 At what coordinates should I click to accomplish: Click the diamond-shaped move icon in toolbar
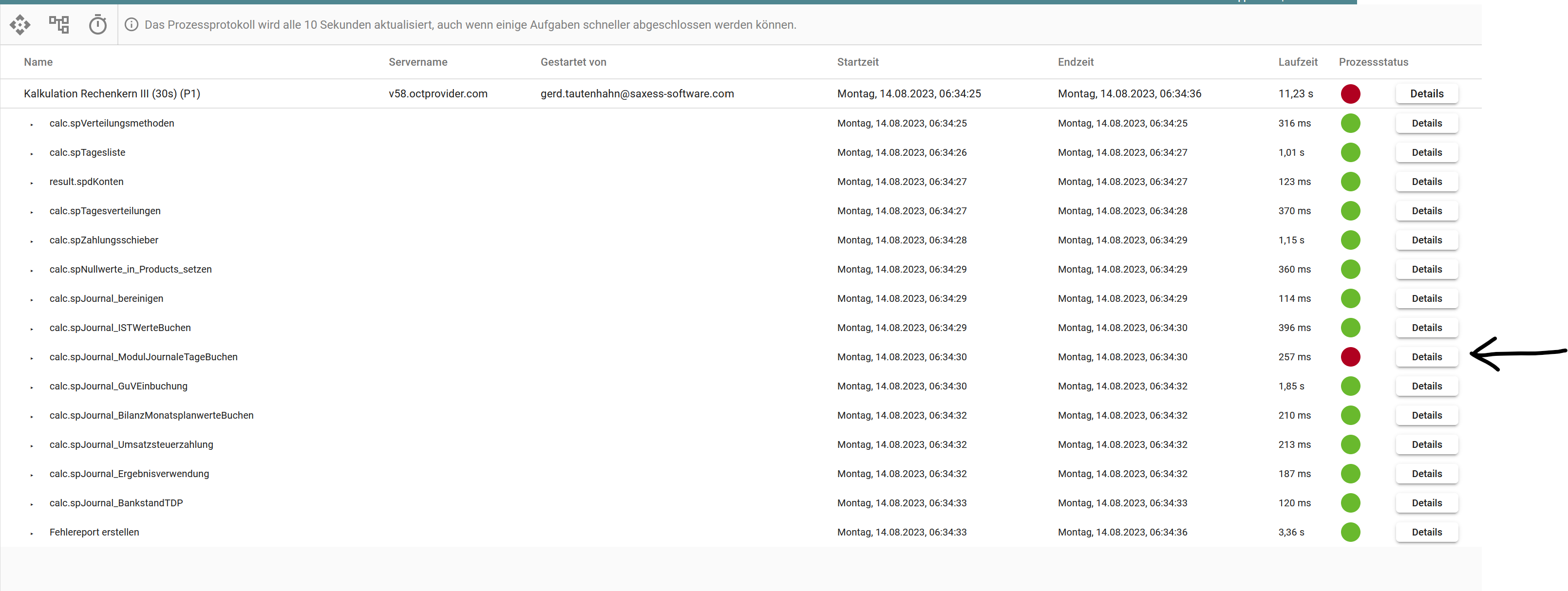coord(20,24)
